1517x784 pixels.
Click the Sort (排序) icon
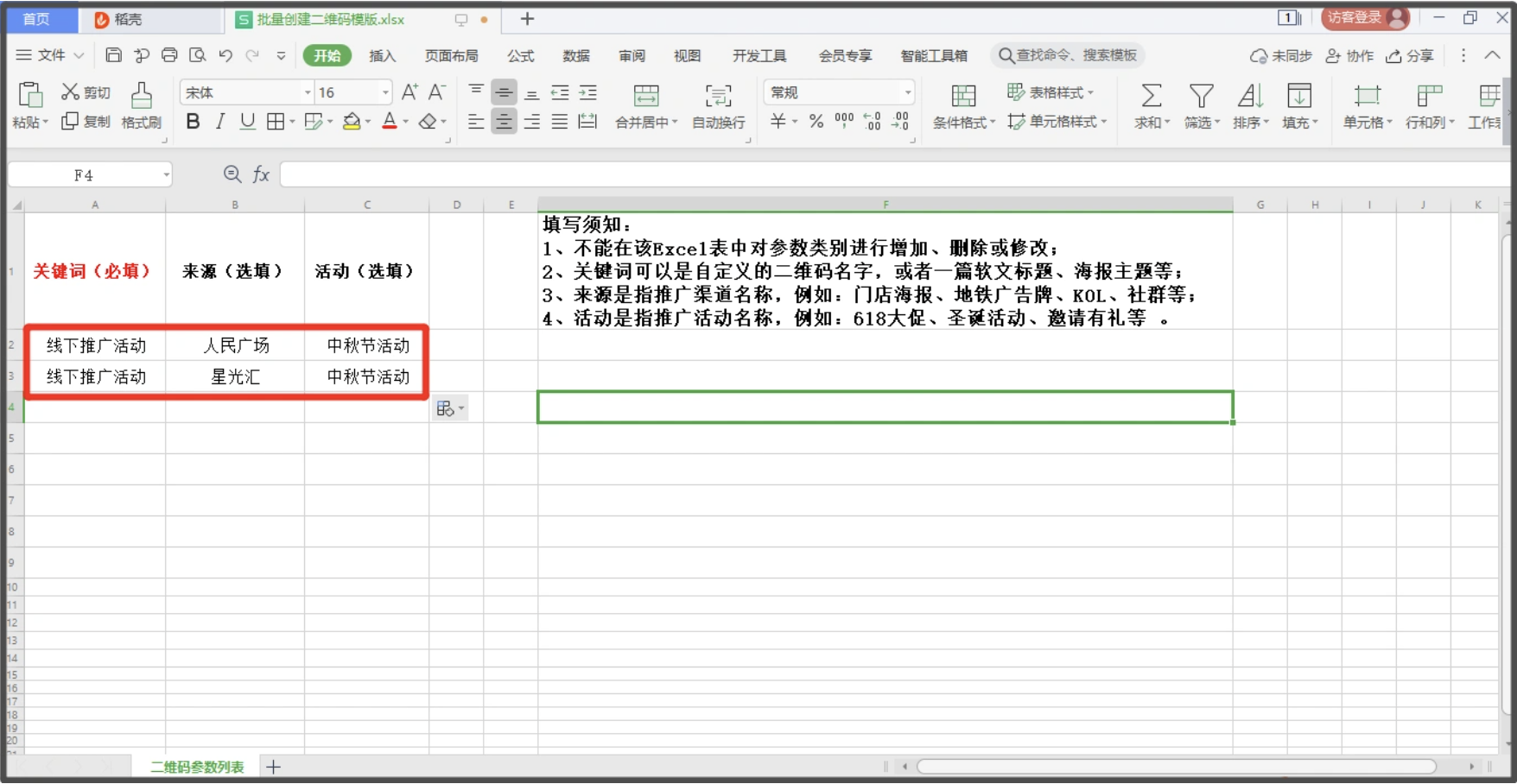pos(1250,95)
